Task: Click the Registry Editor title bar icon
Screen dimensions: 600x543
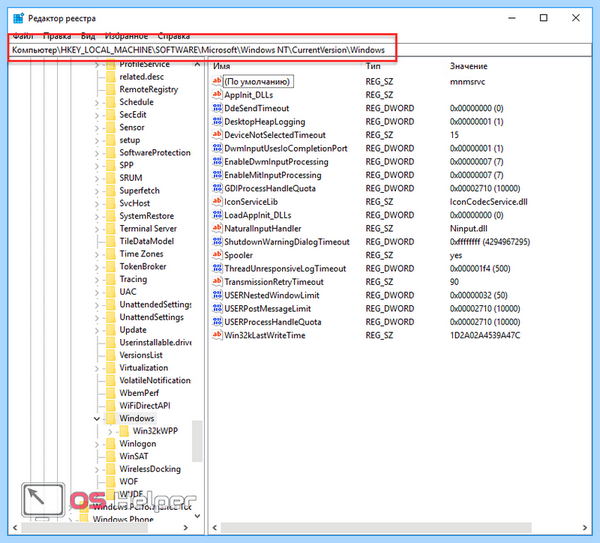Action: pyautogui.click(x=18, y=18)
